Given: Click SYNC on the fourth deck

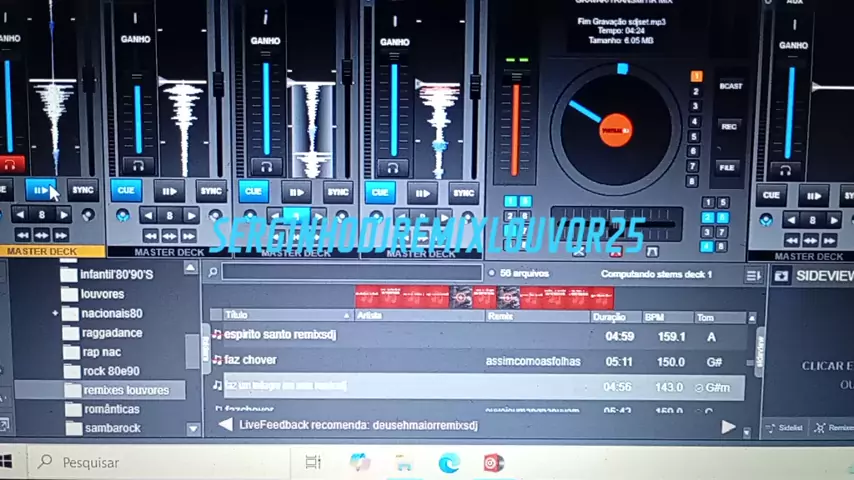Looking at the screenshot, I should (x=464, y=193).
